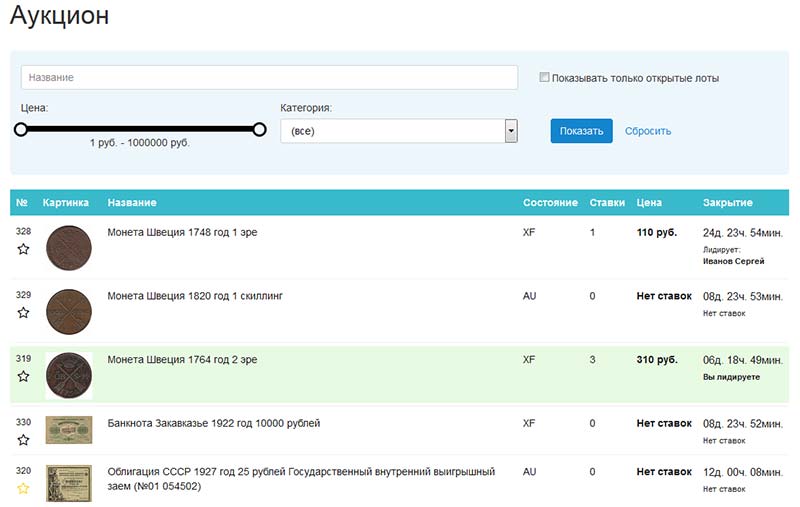This screenshot has height=507, width=800.
Task: Sort by the Ставки column header
Action: (x=606, y=203)
